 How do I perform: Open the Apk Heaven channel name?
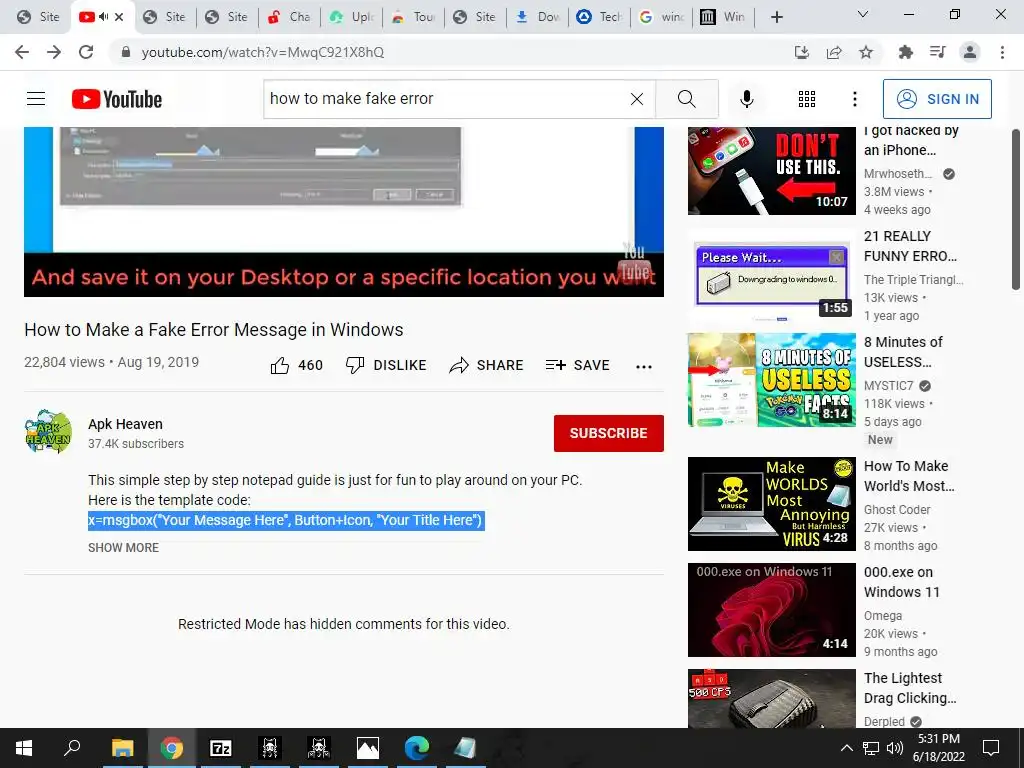click(x=125, y=424)
